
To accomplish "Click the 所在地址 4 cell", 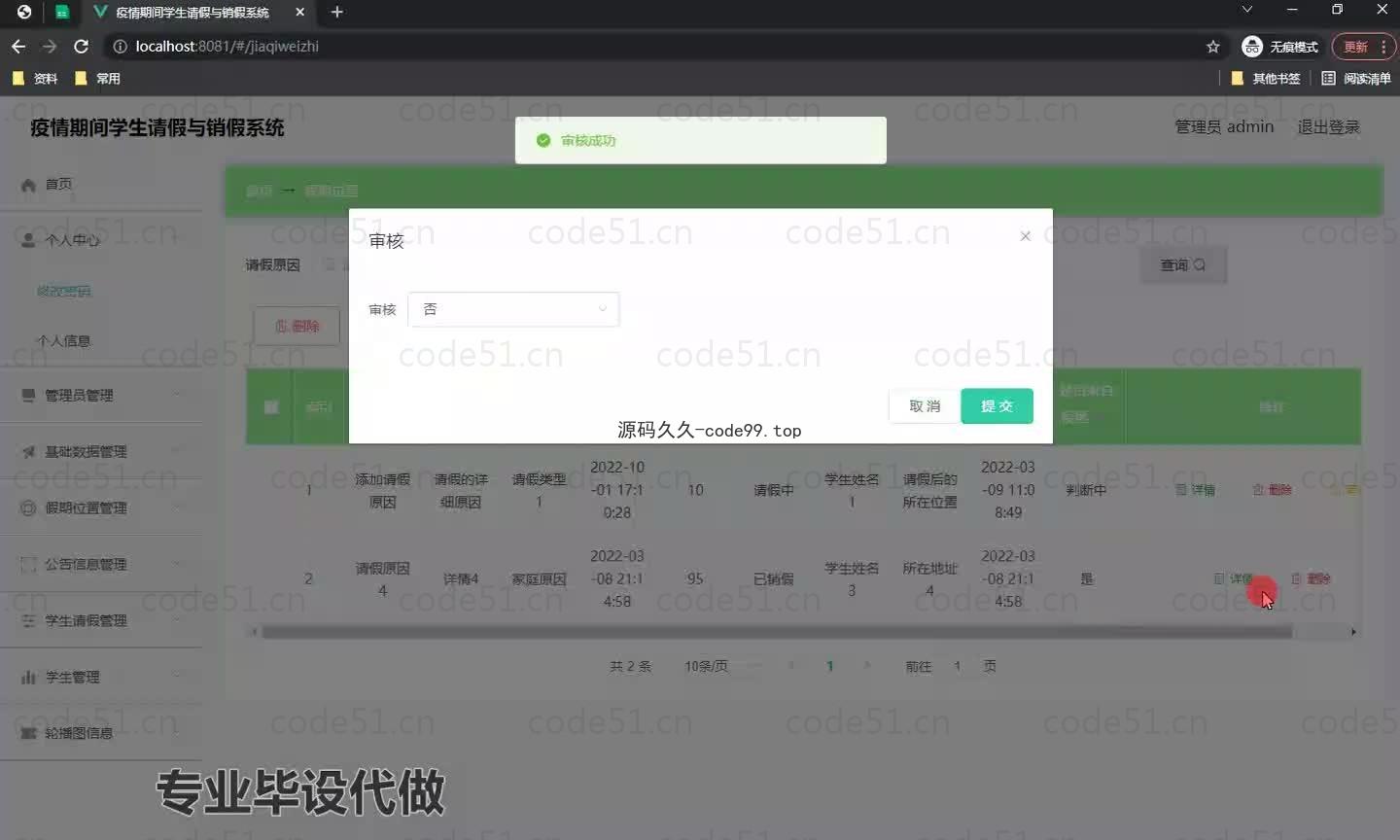I will (x=929, y=578).
